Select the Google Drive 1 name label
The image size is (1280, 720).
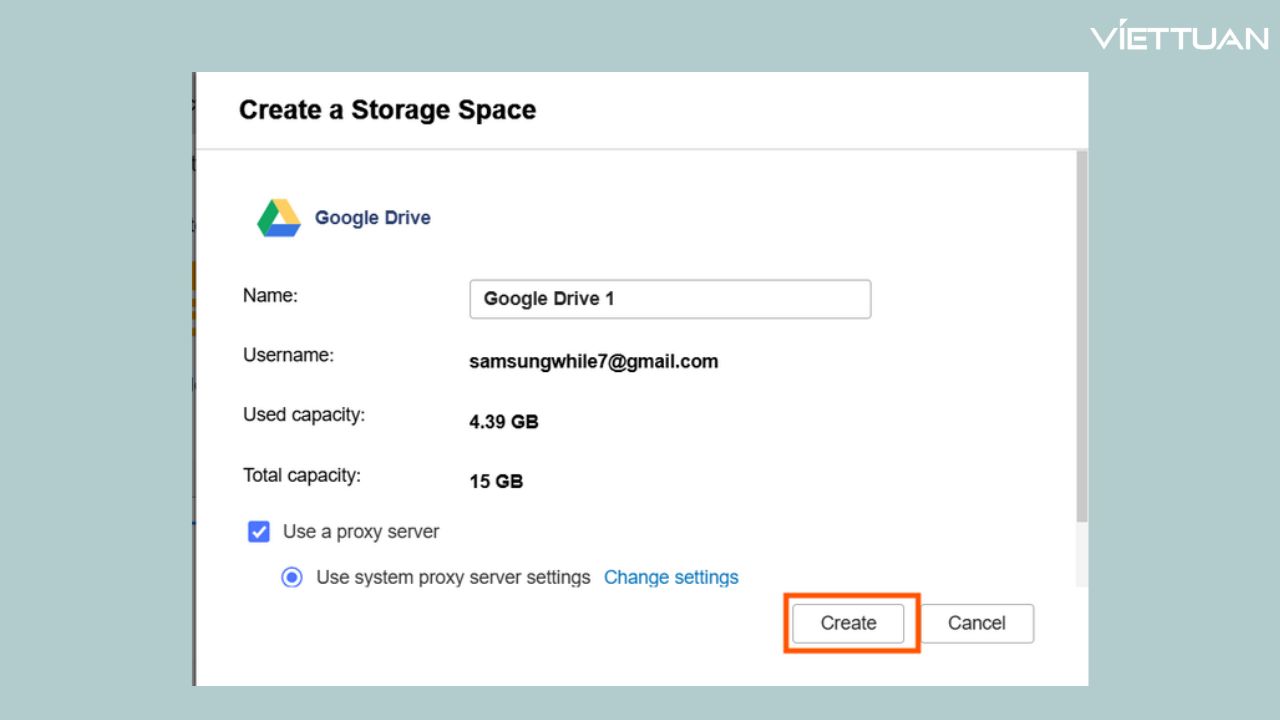click(x=548, y=298)
